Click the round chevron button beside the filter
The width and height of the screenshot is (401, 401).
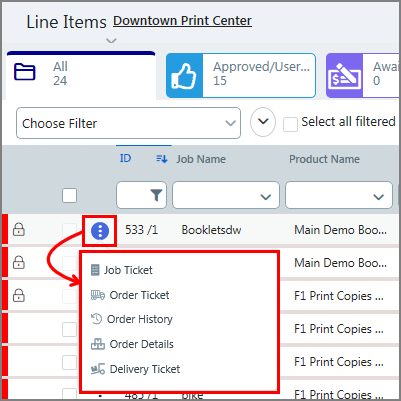pyautogui.click(x=263, y=122)
